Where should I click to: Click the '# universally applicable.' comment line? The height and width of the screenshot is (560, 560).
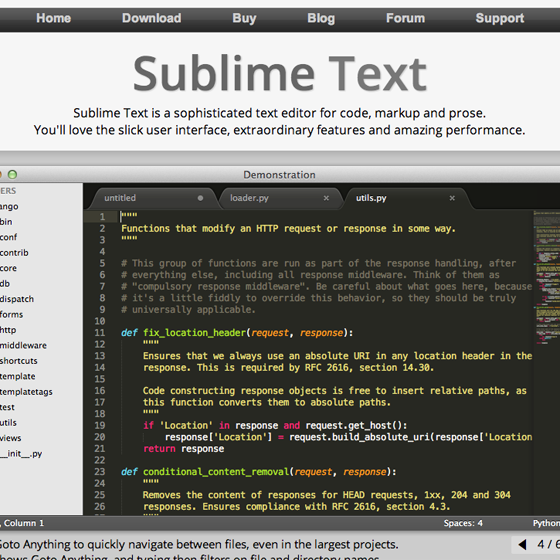(188, 310)
